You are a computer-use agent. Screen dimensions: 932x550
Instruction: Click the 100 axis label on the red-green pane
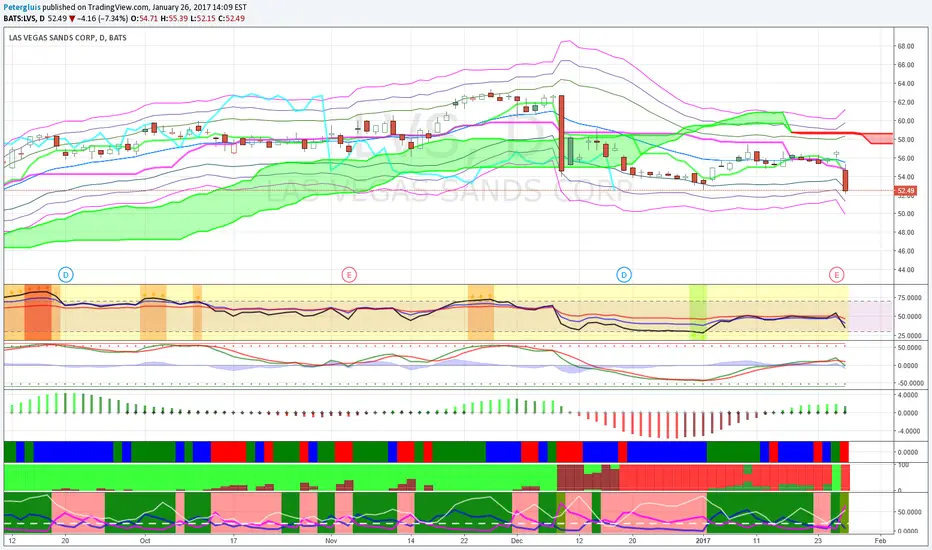[x=903, y=465]
